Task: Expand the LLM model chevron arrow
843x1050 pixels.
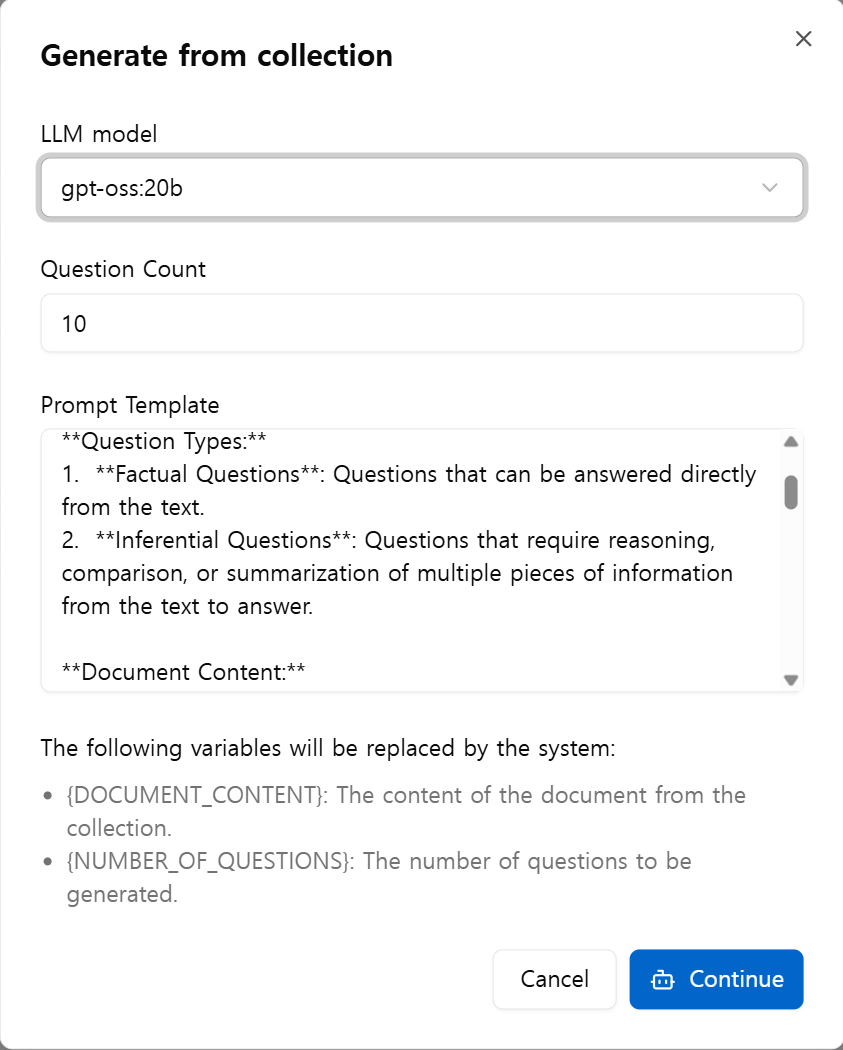Action: tap(770, 188)
